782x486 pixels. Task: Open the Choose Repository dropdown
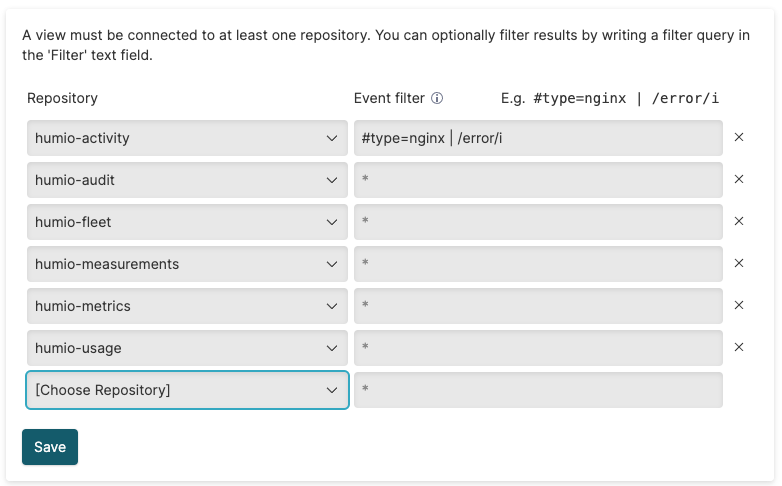pos(187,390)
